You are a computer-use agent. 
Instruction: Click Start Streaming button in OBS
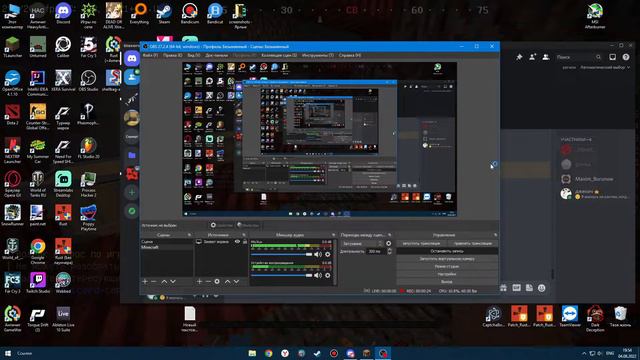click(x=421, y=243)
